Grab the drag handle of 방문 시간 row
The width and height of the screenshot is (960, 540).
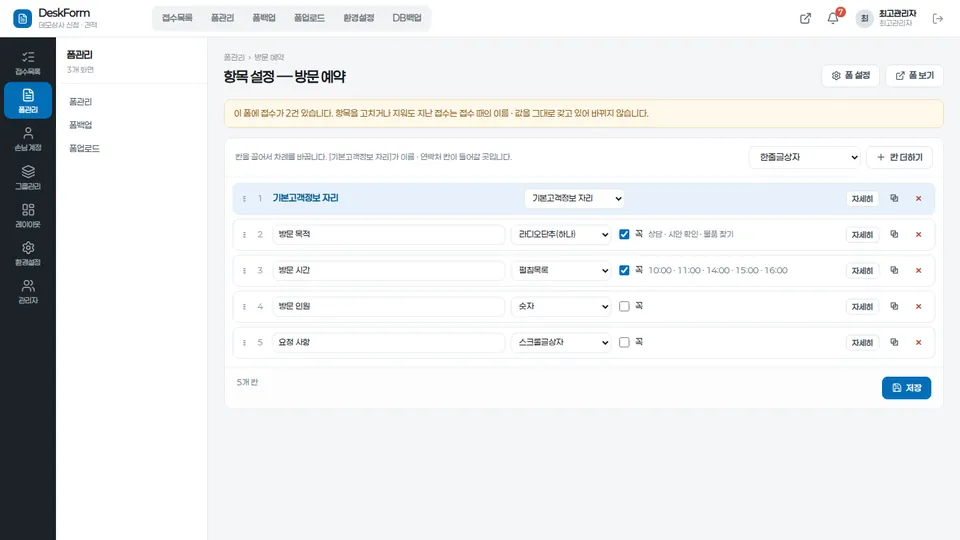(244, 270)
